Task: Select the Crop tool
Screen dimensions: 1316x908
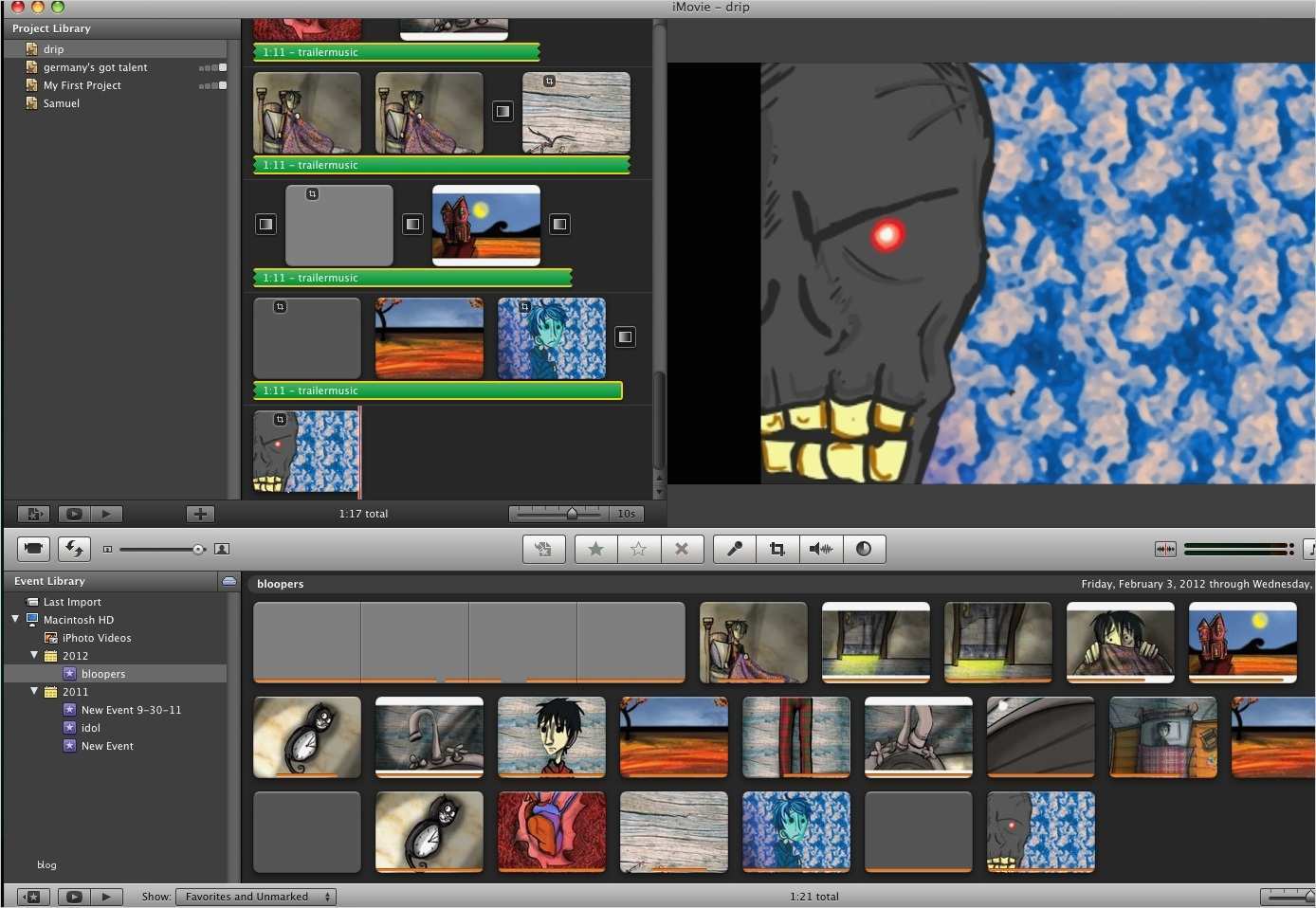Action: point(777,548)
